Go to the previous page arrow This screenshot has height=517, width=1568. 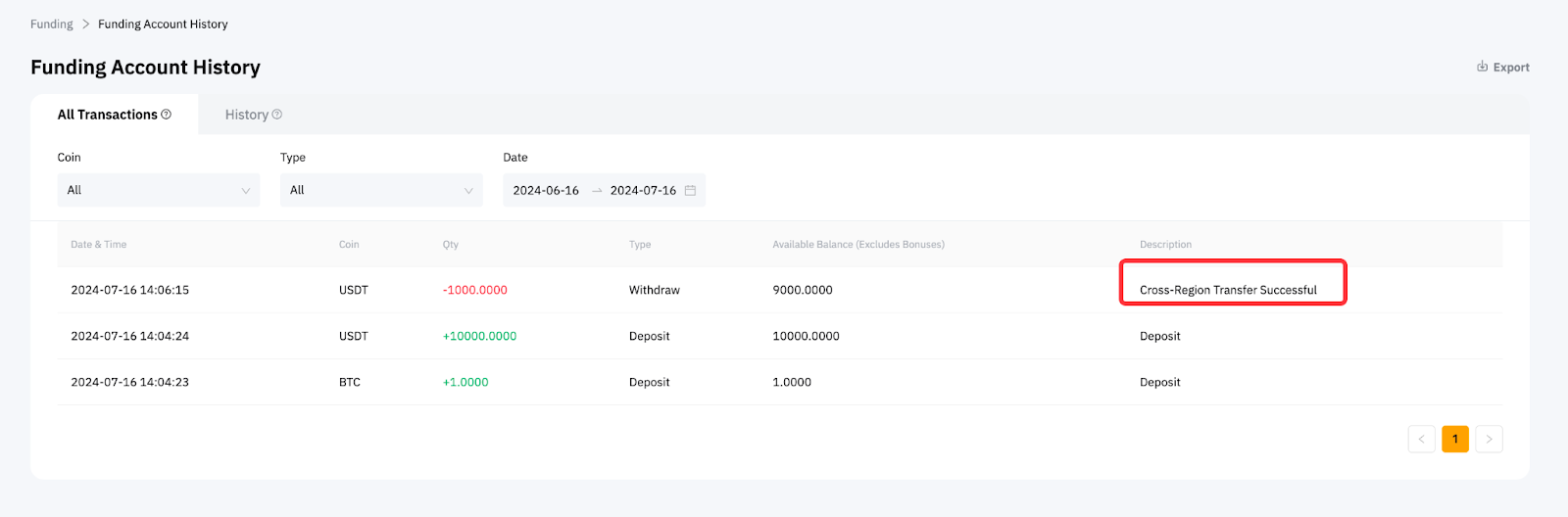[x=1421, y=439]
